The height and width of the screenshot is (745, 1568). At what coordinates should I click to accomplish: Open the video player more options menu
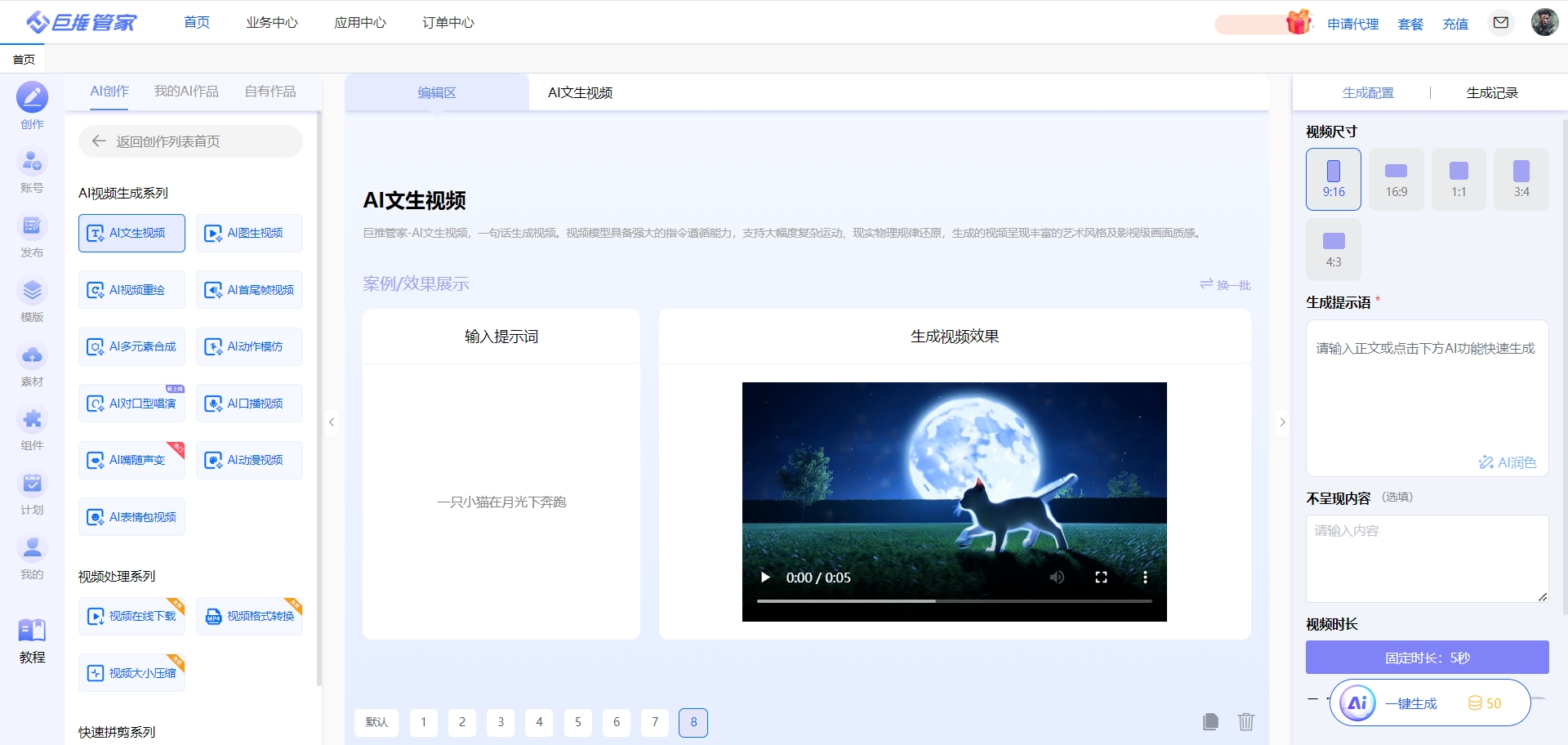1145,578
